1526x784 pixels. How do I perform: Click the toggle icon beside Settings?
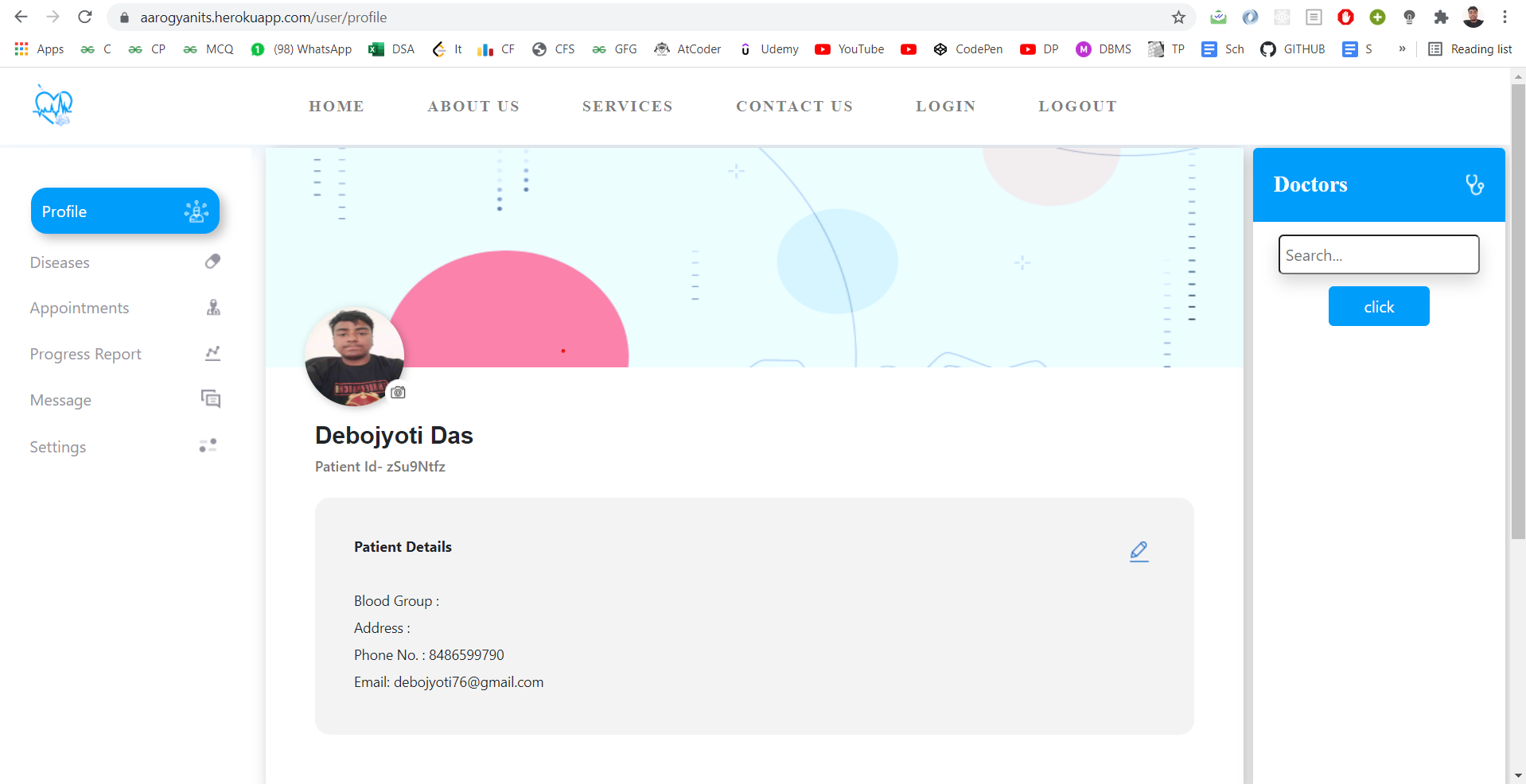coord(208,446)
